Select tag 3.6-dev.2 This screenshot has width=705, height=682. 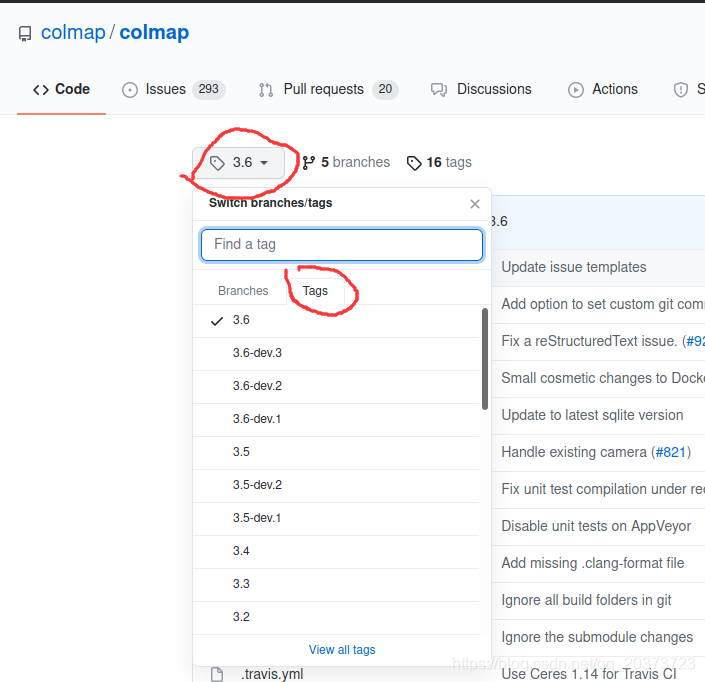(336, 387)
